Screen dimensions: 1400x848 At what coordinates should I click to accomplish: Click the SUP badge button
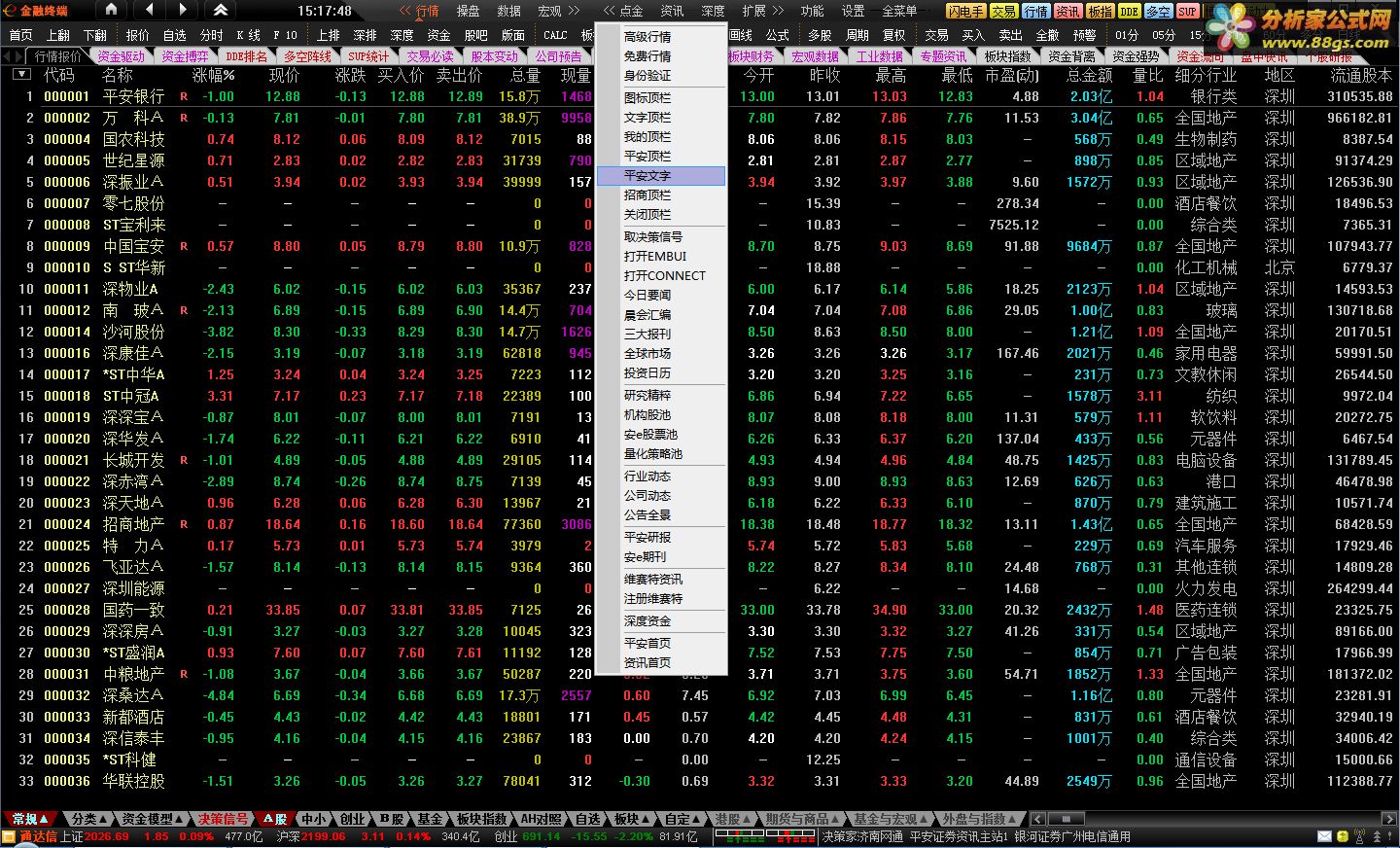(x=1187, y=11)
